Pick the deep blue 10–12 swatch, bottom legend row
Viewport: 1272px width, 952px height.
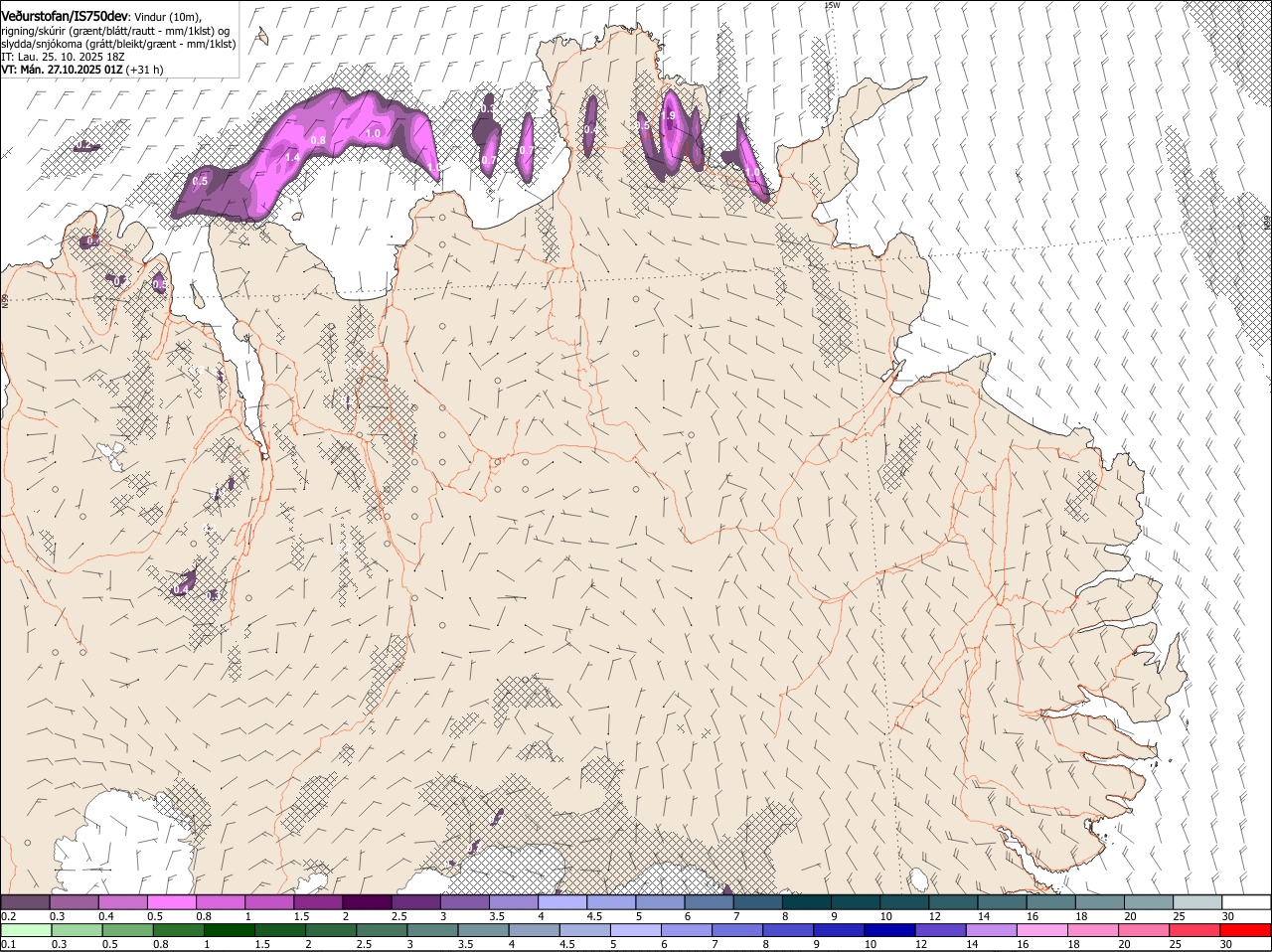click(x=890, y=930)
